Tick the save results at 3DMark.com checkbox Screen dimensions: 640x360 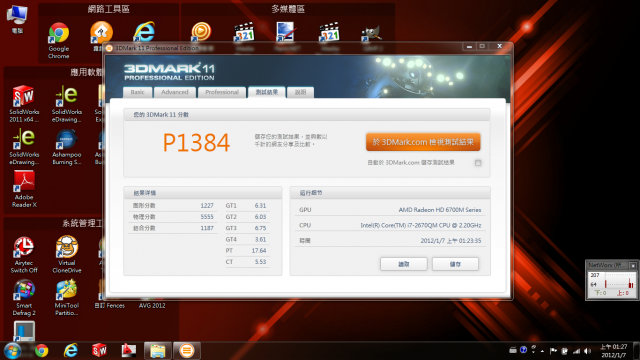(478, 163)
